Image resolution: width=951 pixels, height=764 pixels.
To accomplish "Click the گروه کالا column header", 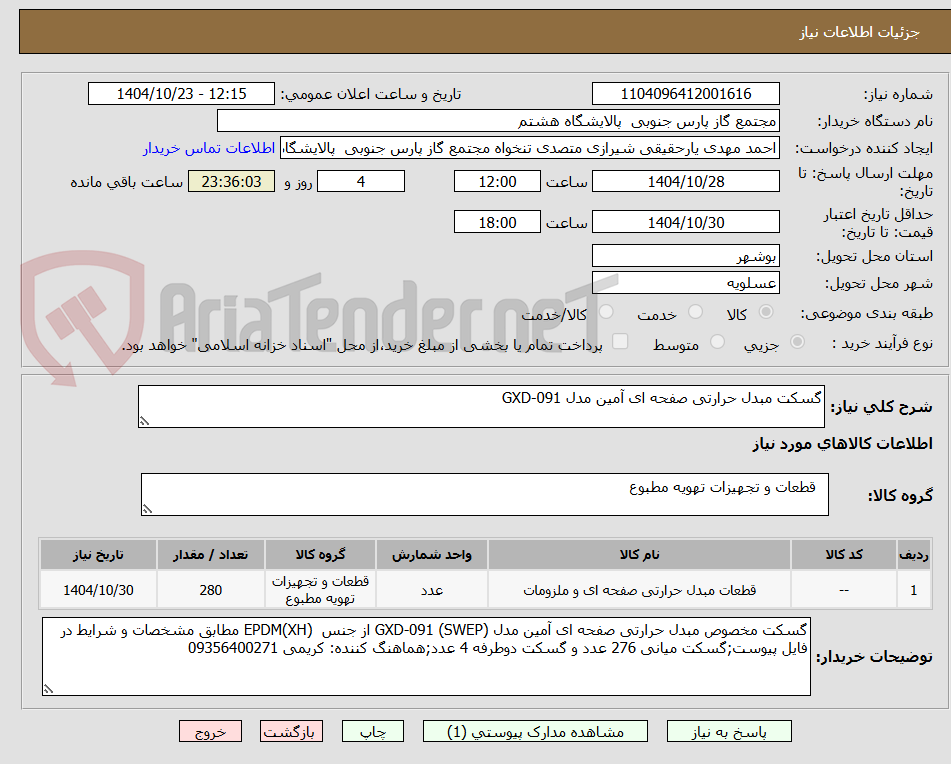I will click(320, 554).
